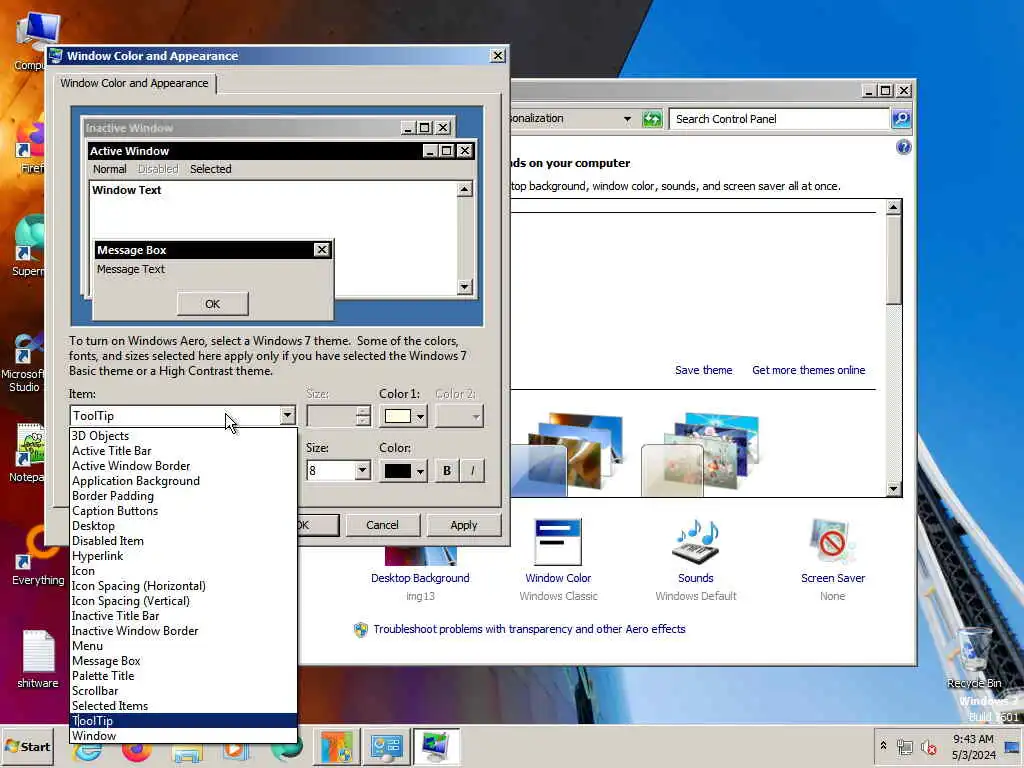Select the Everything desktop shortcut

(37, 555)
